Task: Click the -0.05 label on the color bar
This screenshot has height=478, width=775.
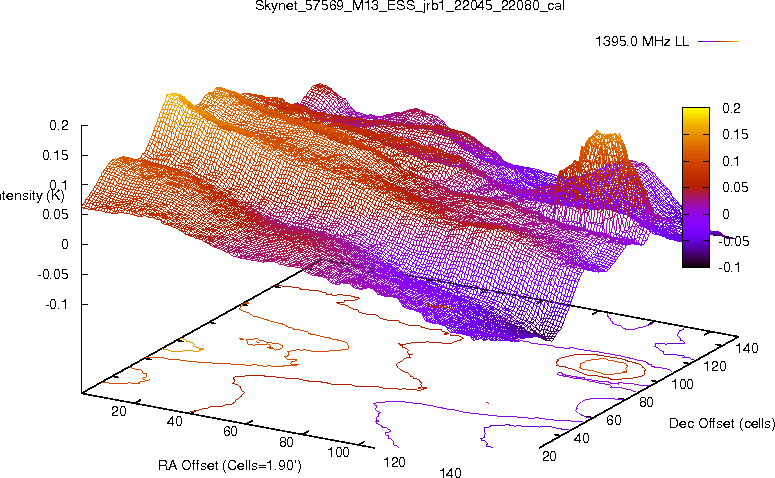Action: [733, 241]
